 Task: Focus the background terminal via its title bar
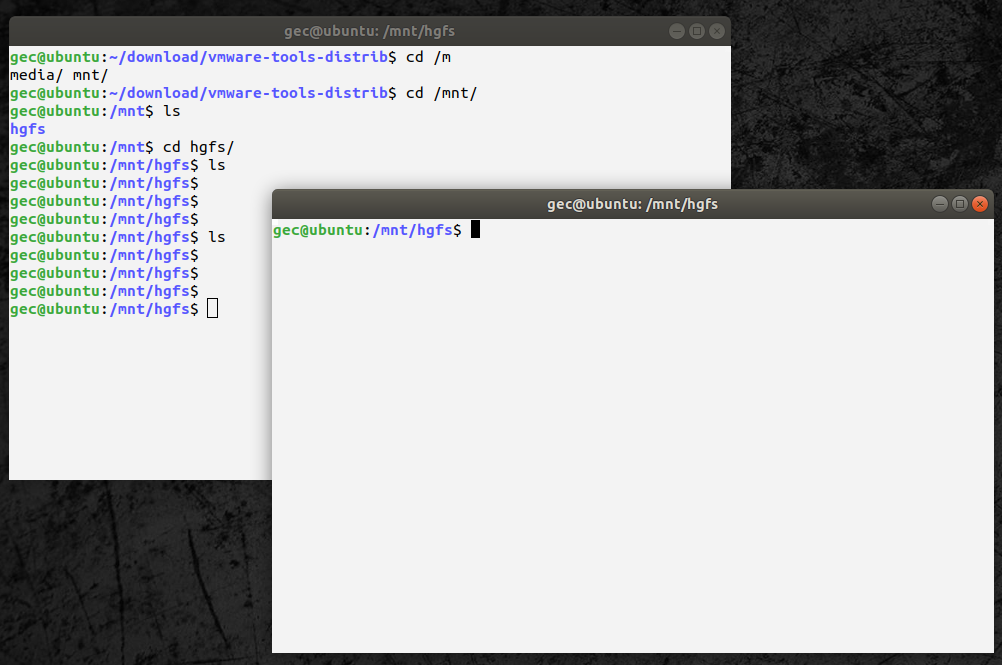click(x=369, y=31)
